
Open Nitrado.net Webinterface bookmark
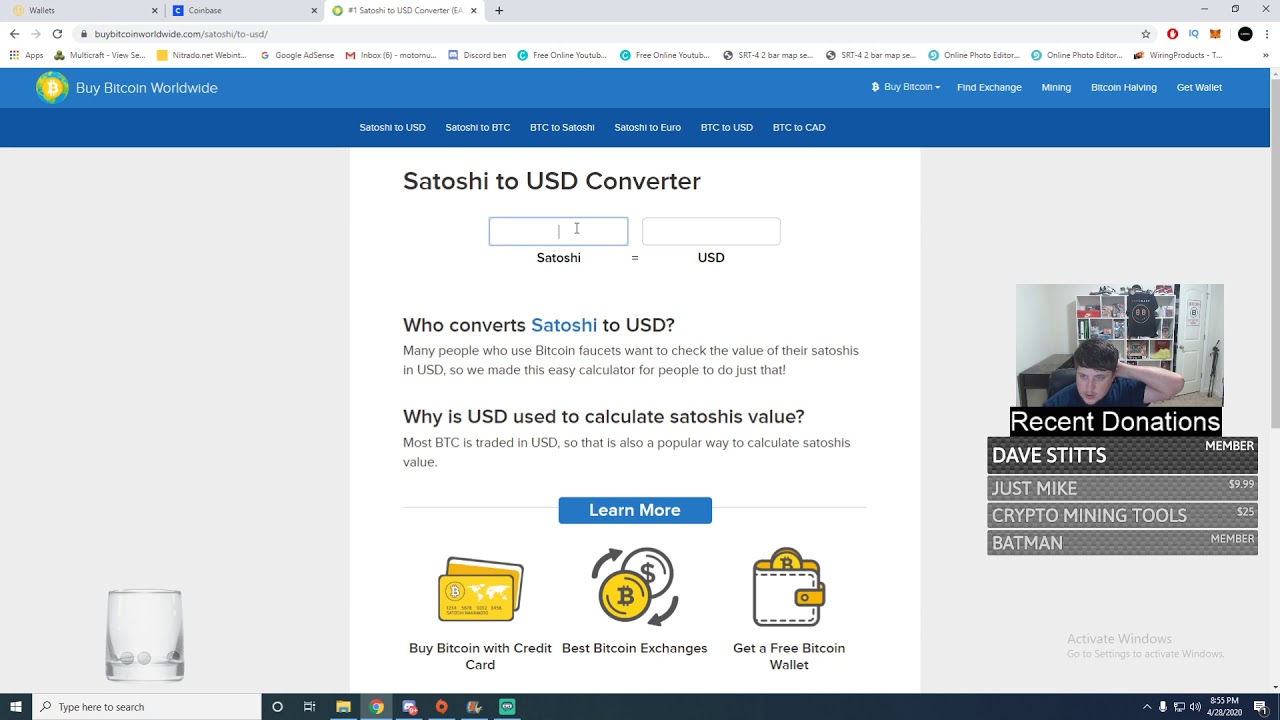click(202, 55)
